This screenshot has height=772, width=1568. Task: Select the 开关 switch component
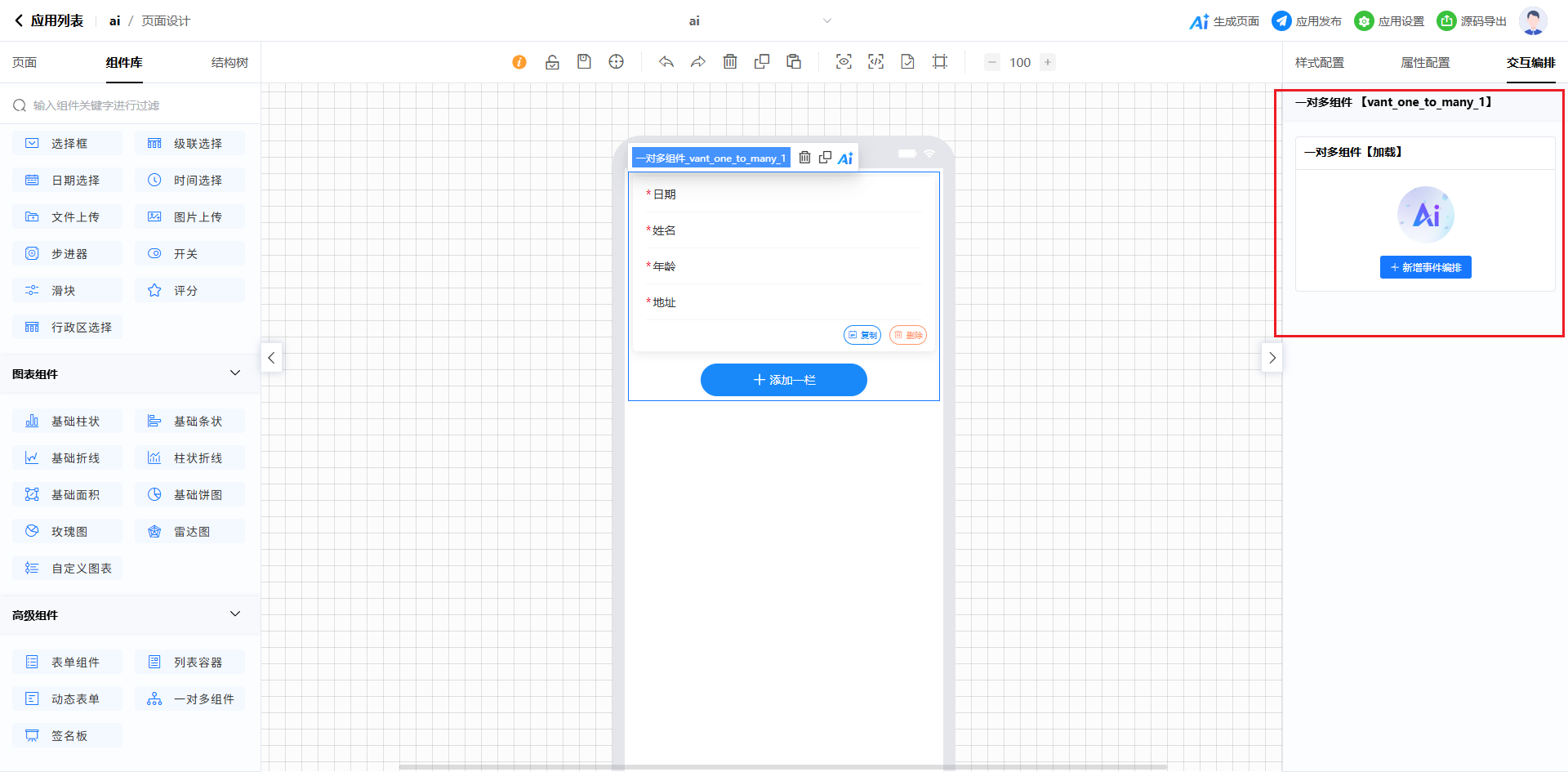[189, 254]
